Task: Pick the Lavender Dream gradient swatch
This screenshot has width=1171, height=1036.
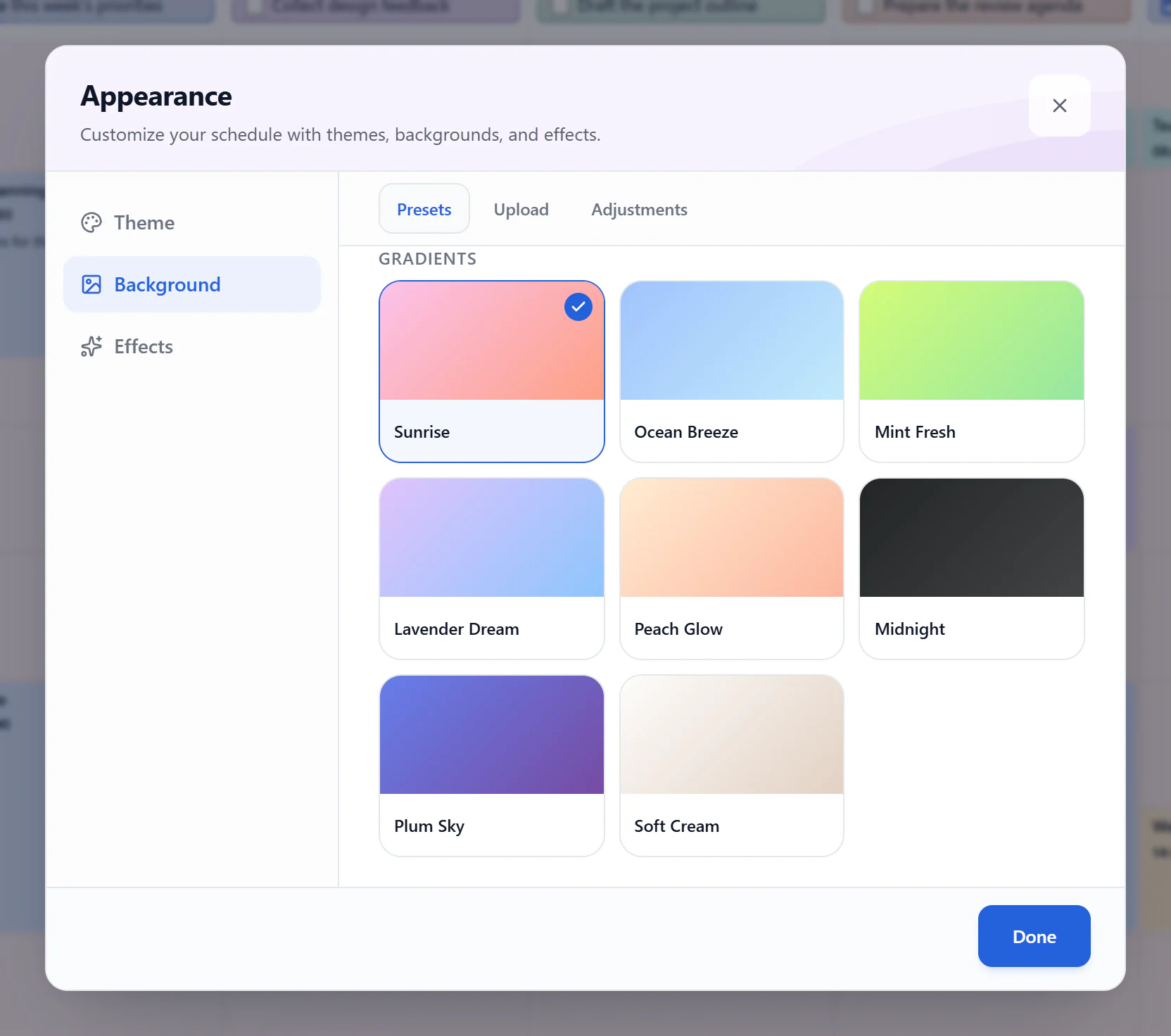Action: [491, 538]
